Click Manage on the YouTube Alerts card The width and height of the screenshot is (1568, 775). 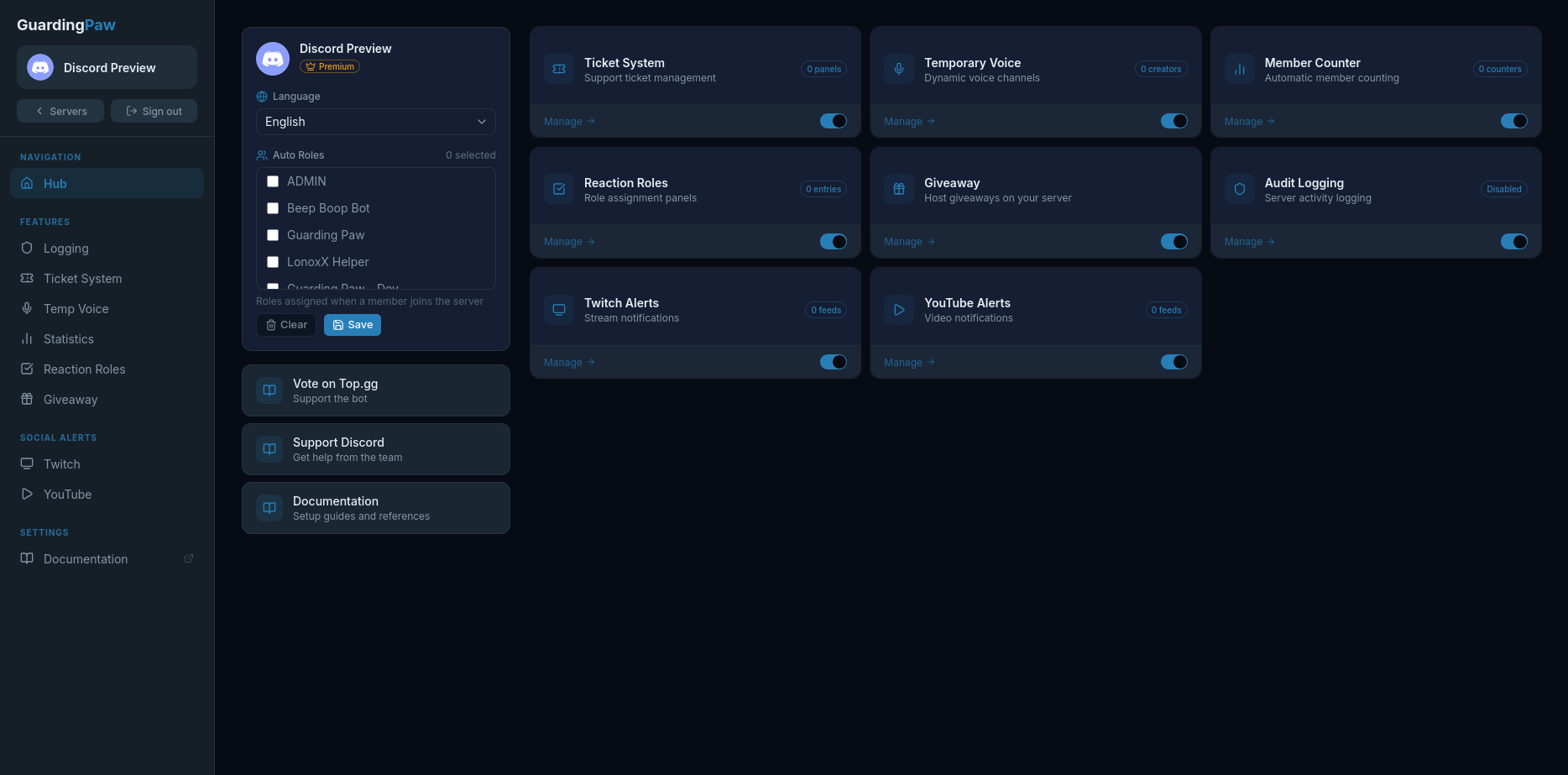coord(909,362)
